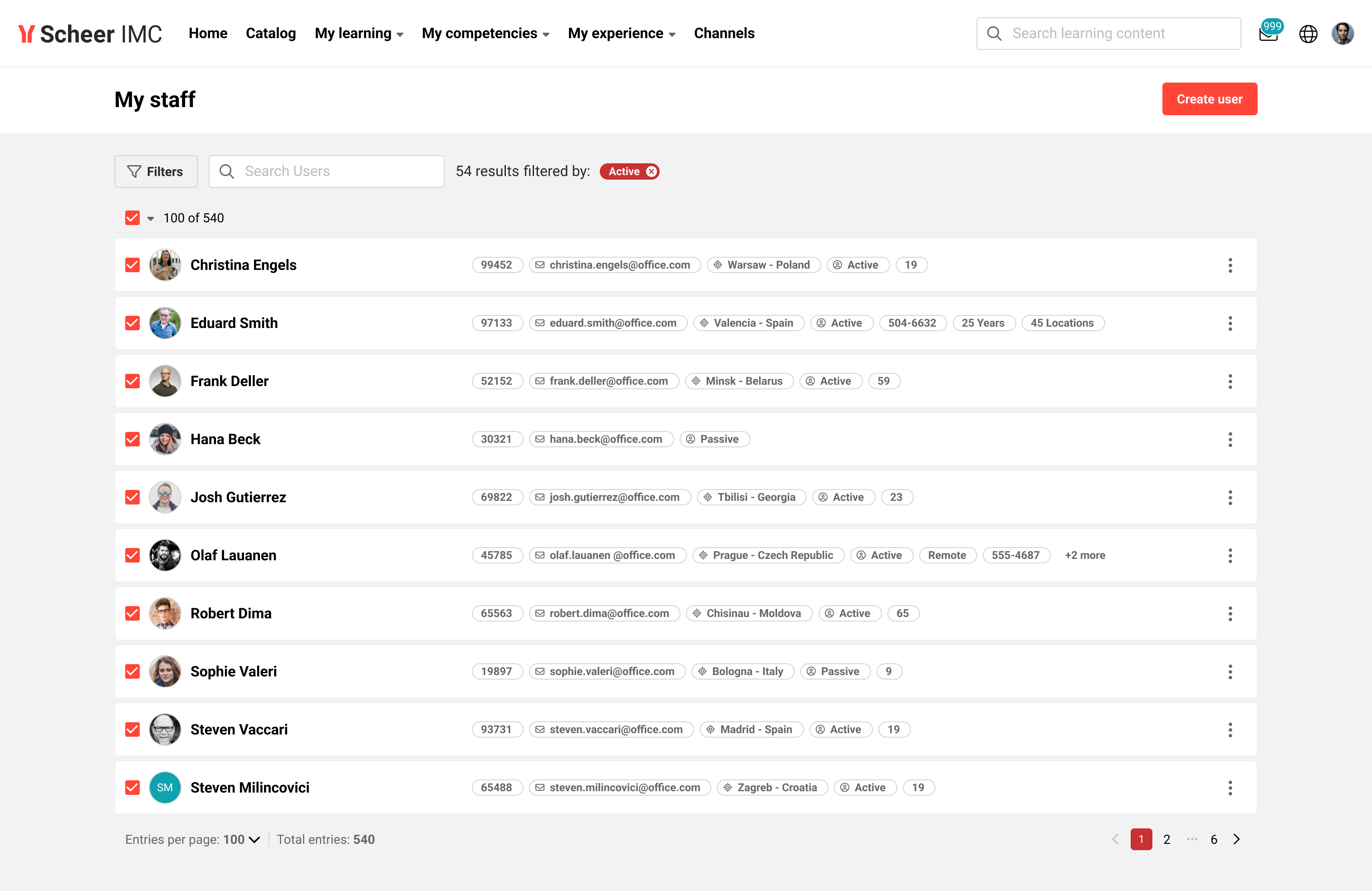The width and height of the screenshot is (1372, 891).
Task: Click the Create user button
Action: coord(1210,99)
